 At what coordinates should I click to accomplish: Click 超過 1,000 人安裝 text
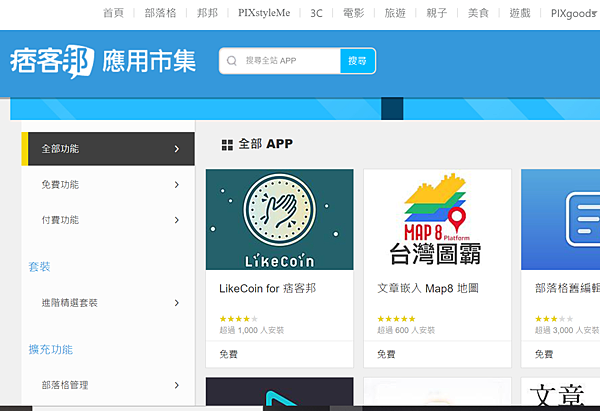pyautogui.click(x=252, y=330)
